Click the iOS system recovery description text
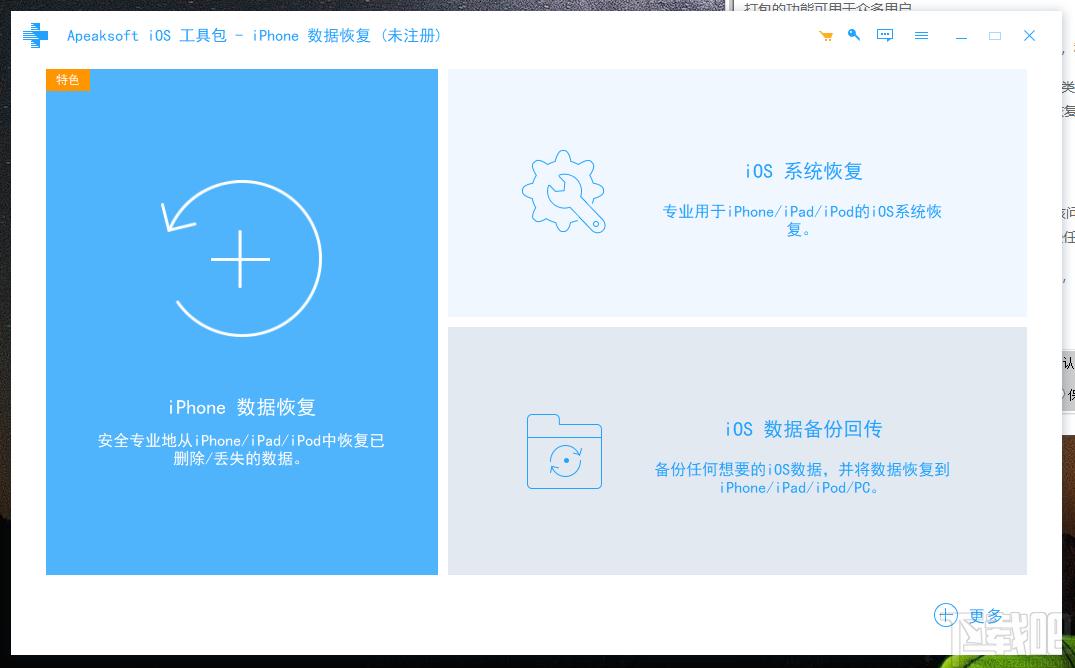Viewport: 1075px width, 668px height. pyautogui.click(x=801, y=220)
